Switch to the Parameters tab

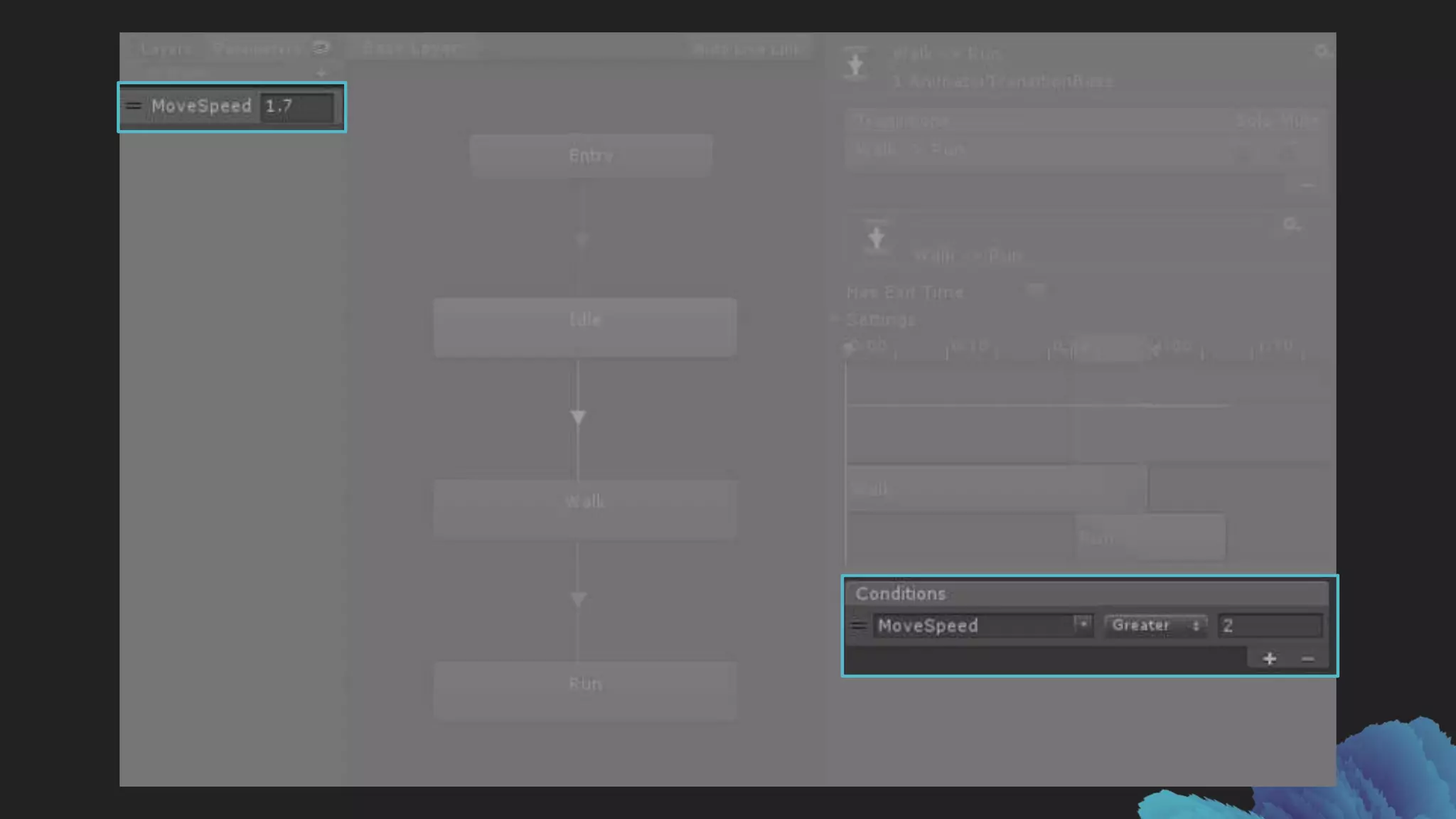pos(257,49)
